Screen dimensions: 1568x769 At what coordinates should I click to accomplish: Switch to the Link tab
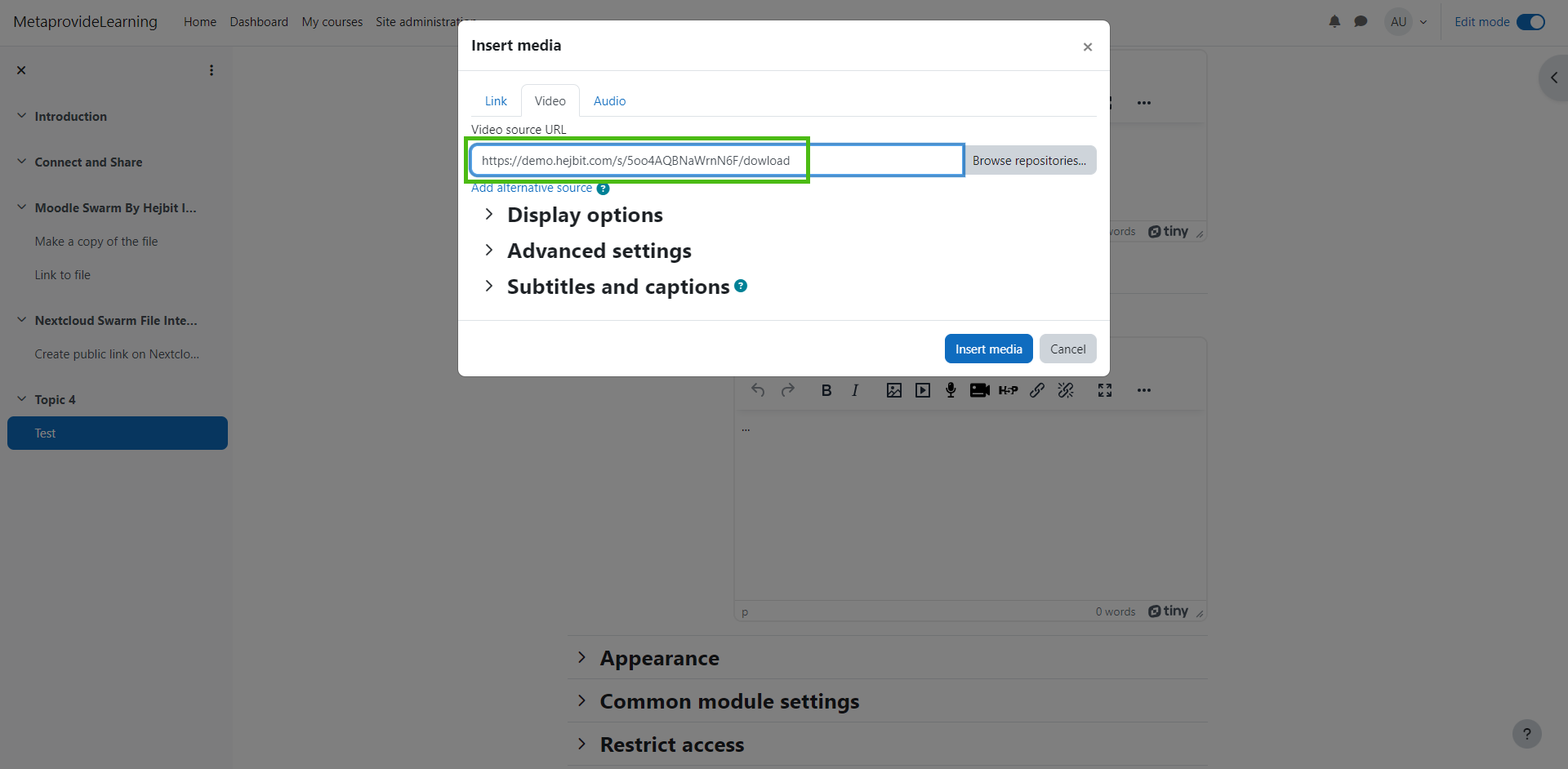pos(496,101)
